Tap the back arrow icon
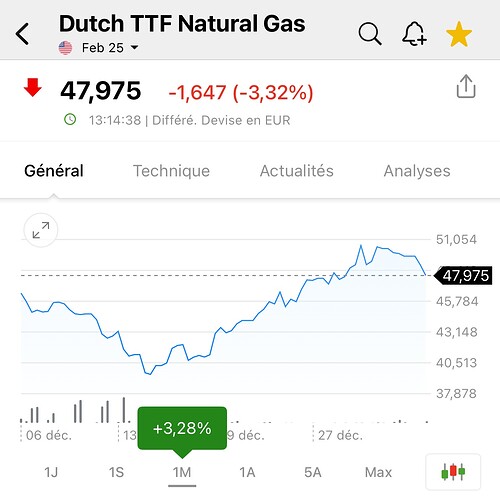Image resolution: width=500 pixels, height=500 pixels. (x=23, y=34)
